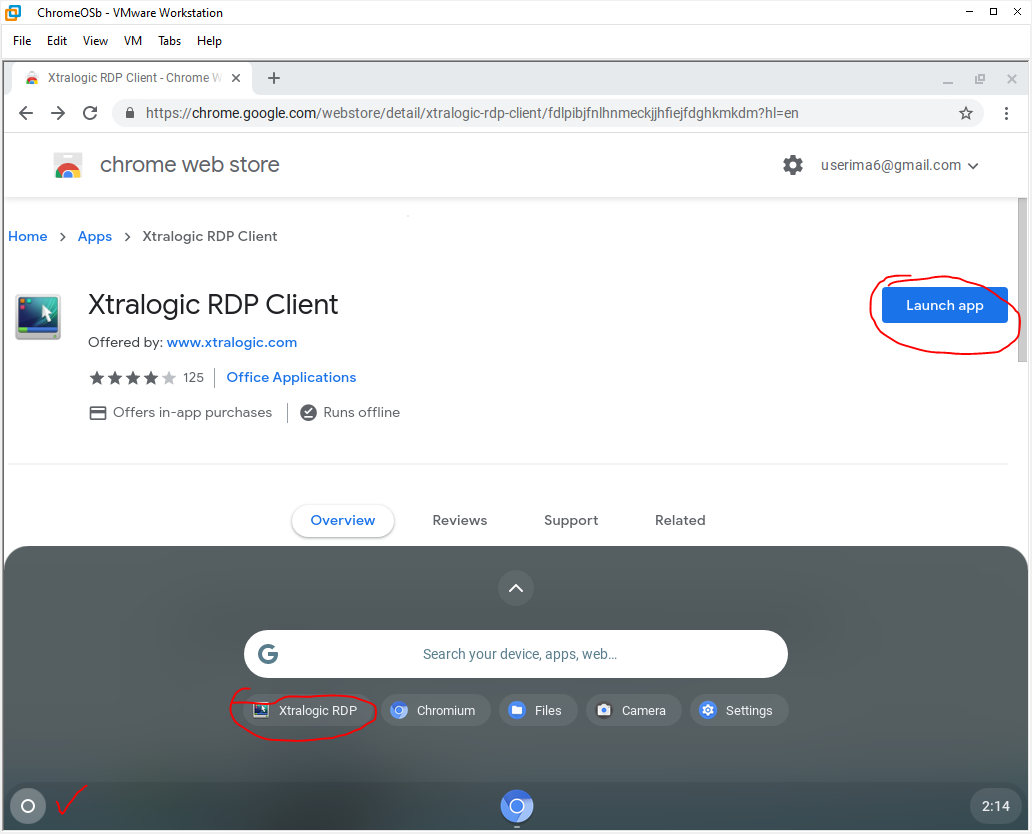Switch to the Related tab
Image resolution: width=1032 pixels, height=834 pixels.
680,521
